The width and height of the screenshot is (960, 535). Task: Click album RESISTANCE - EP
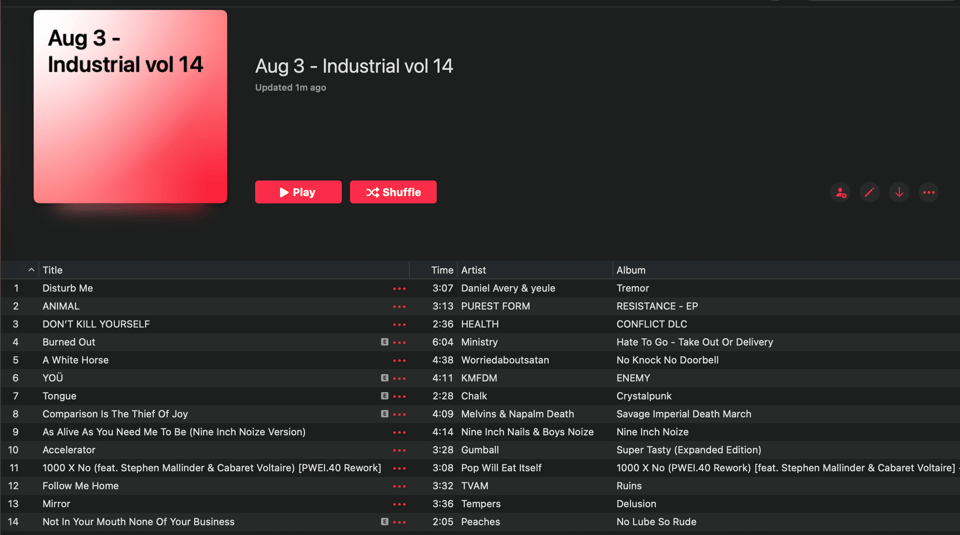tap(657, 306)
